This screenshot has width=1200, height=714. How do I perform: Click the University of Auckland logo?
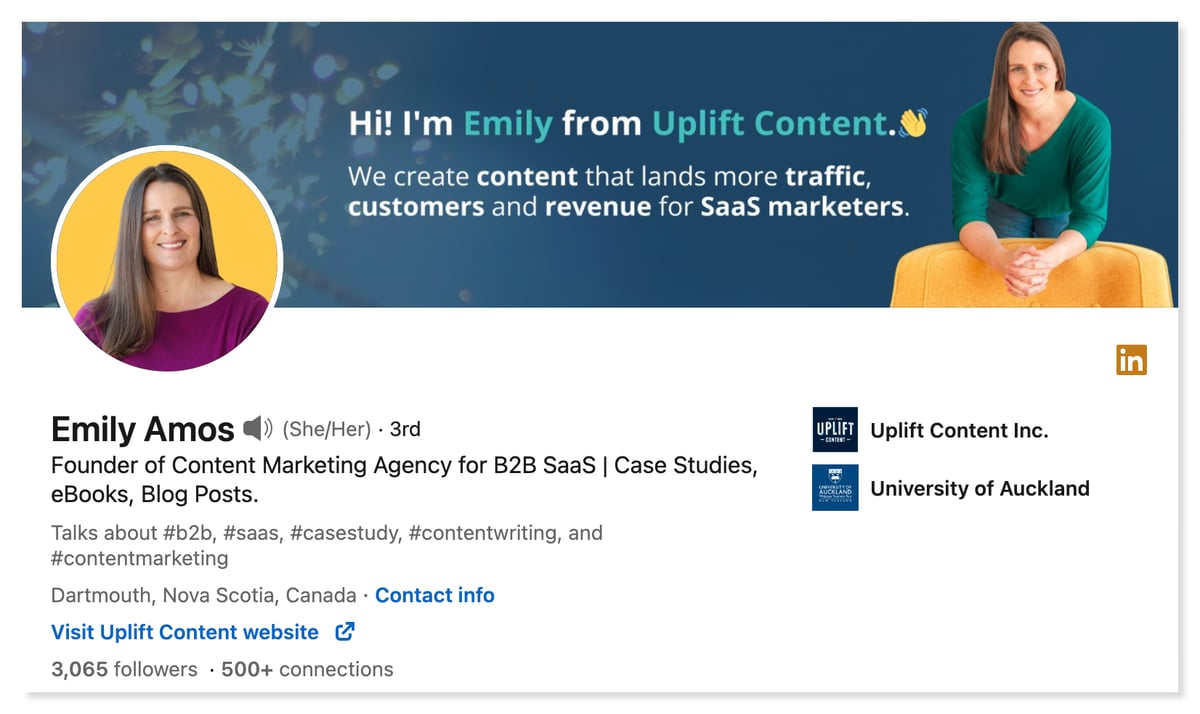pyautogui.click(x=835, y=488)
